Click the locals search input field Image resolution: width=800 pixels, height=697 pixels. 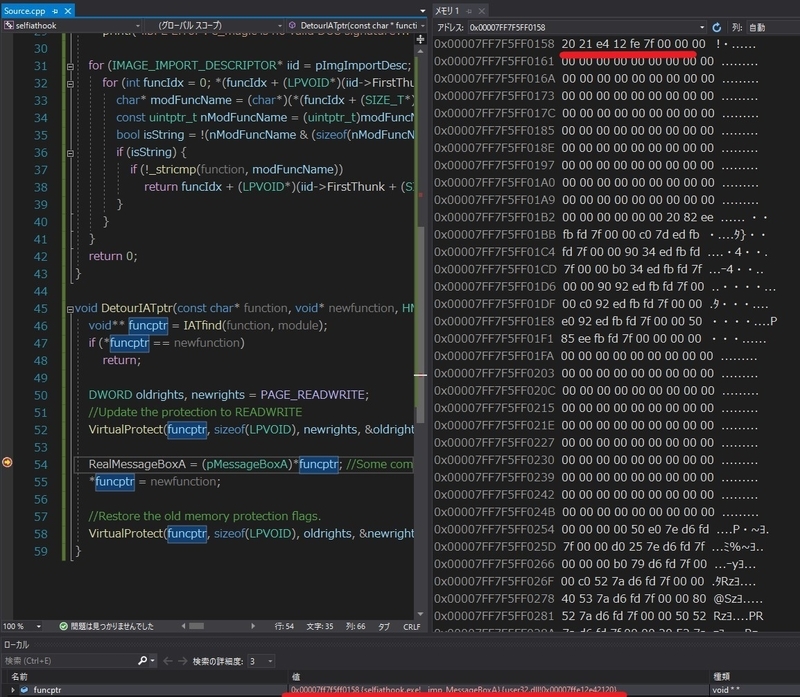click(69, 661)
